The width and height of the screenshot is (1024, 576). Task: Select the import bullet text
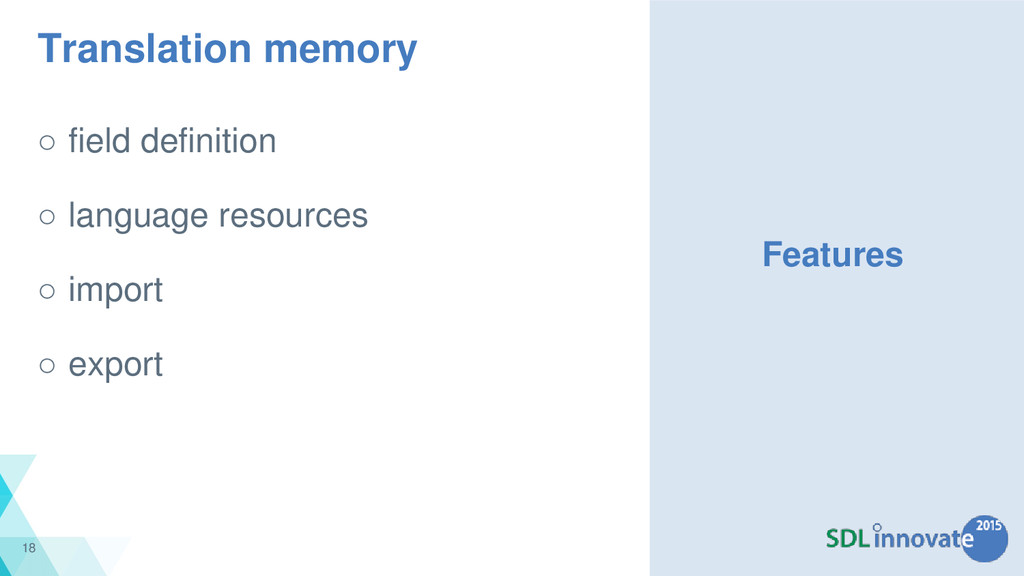[x=116, y=291]
